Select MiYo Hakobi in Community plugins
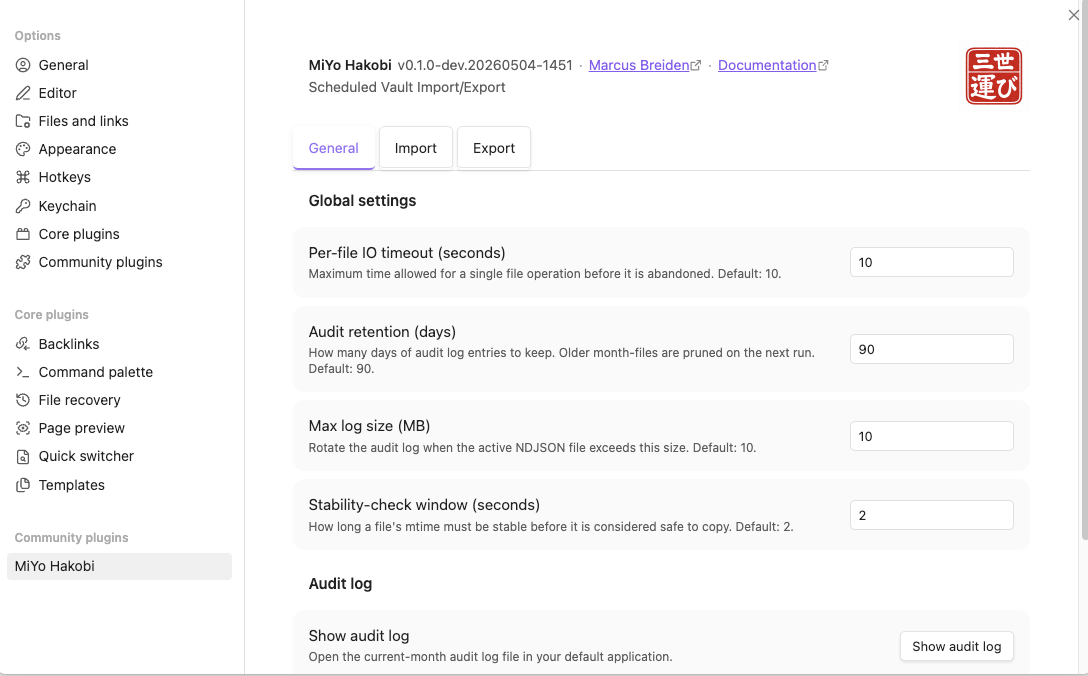This screenshot has height=676, width=1088. [x=119, y=566]
